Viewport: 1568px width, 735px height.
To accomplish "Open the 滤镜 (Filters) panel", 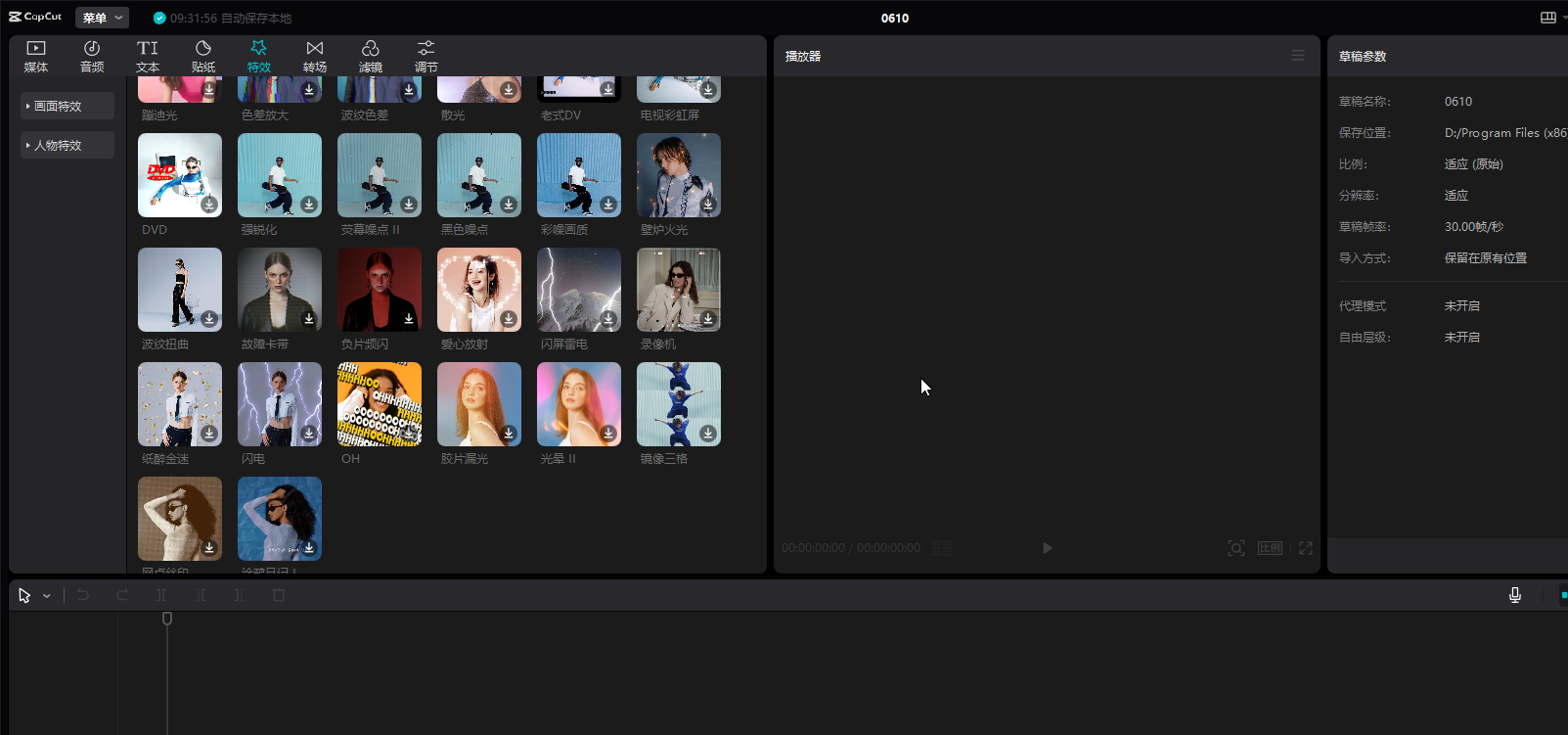I will click(x=371, y=56).
